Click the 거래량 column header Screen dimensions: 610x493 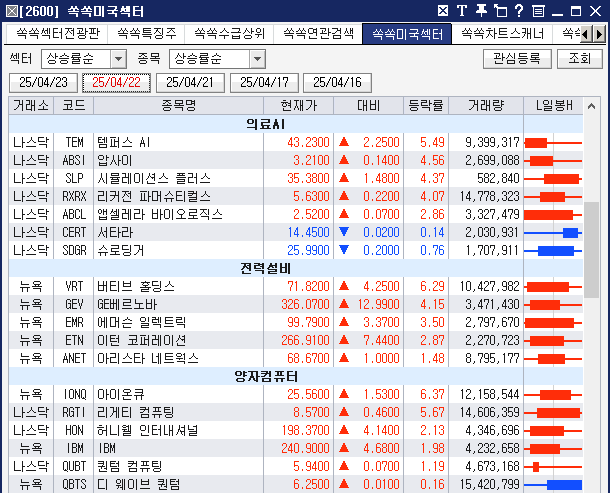click(486, 105)
